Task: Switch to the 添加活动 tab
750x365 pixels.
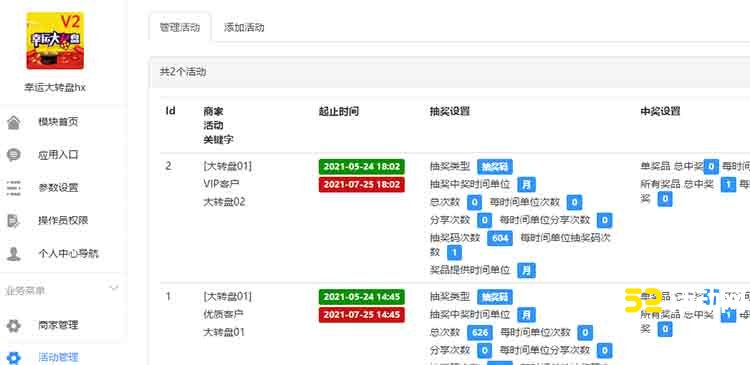Action: coord(244,27)
